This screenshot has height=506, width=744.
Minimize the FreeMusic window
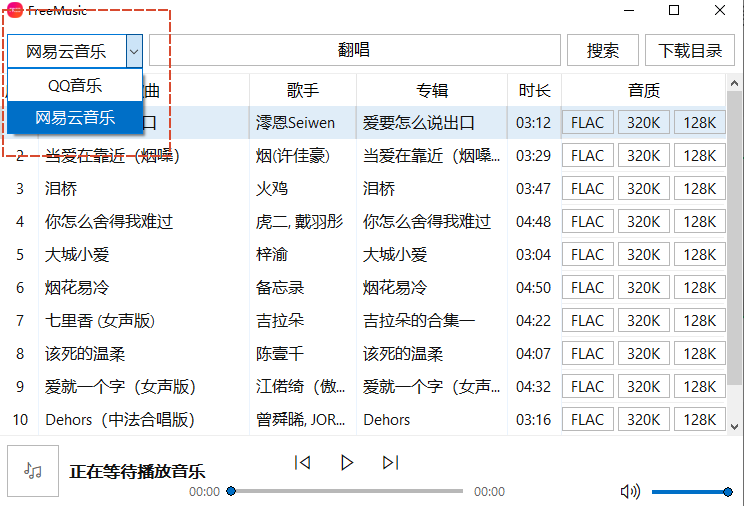pos(629,10)
